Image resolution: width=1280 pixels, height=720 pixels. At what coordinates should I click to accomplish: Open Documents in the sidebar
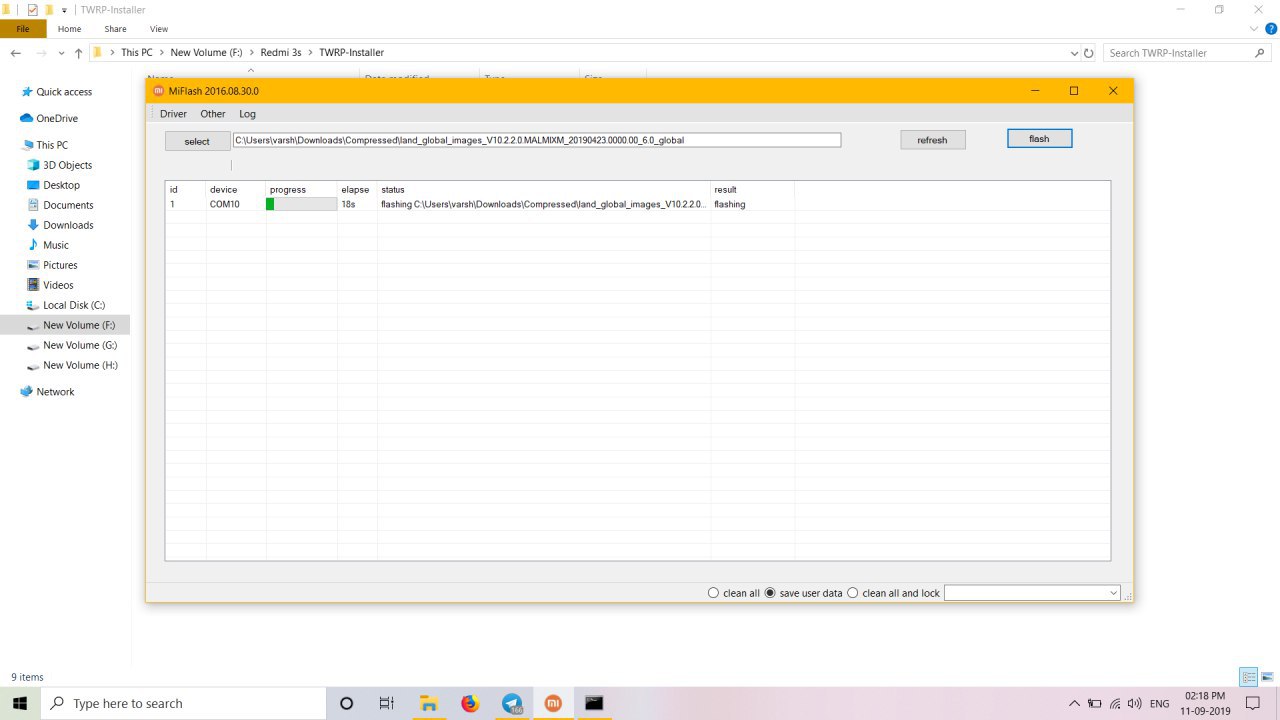68,205
